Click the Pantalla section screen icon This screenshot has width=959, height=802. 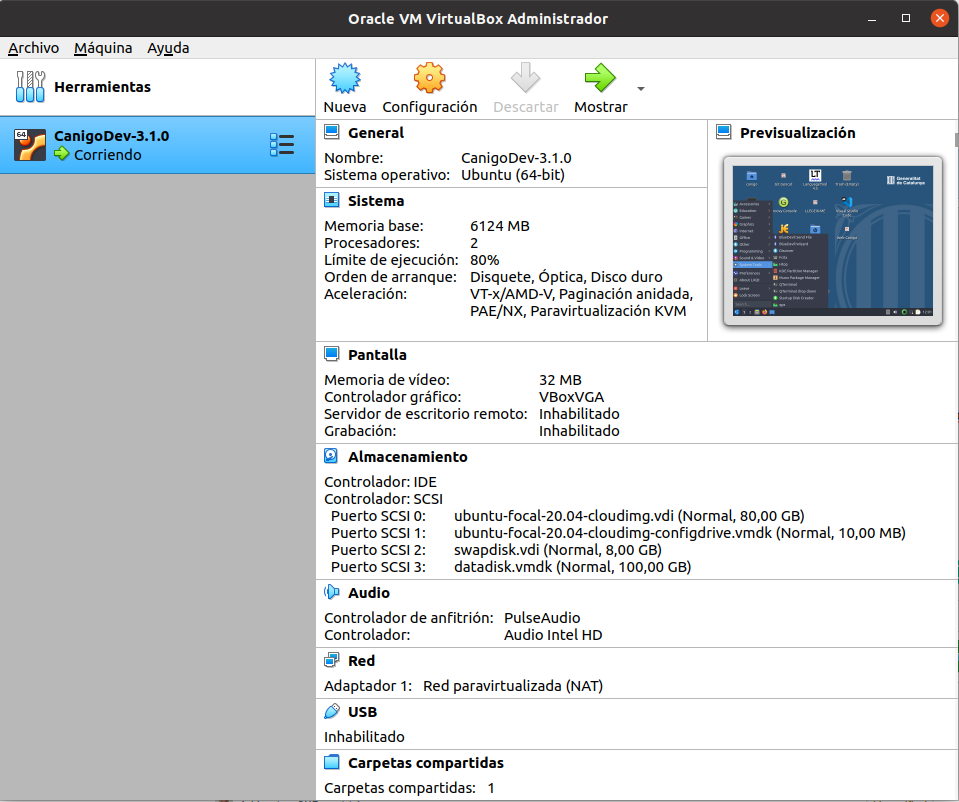[x=331, y=354]
